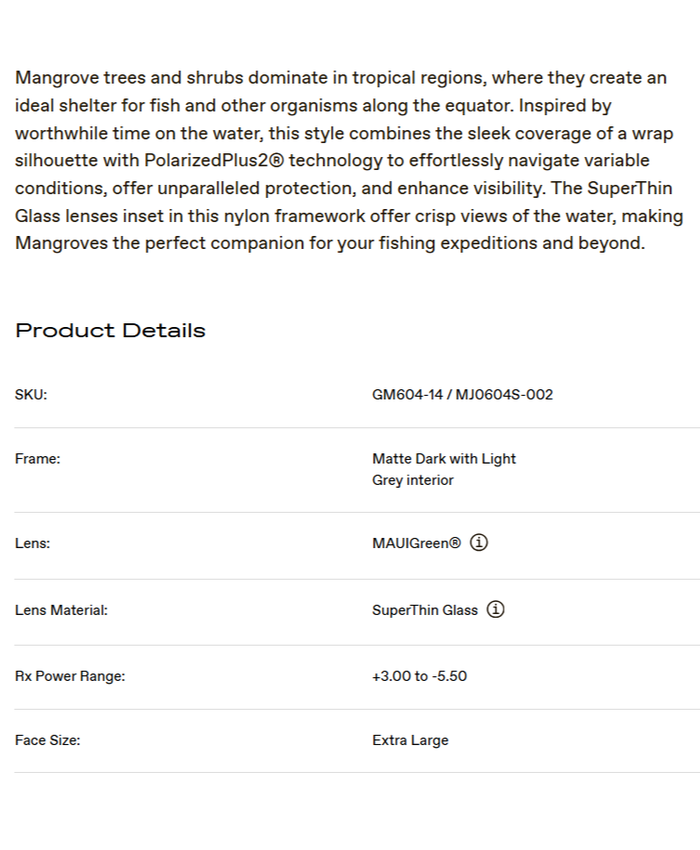
Task: Open the MAUIGreen lens info icon
Action: pos(479,543)
